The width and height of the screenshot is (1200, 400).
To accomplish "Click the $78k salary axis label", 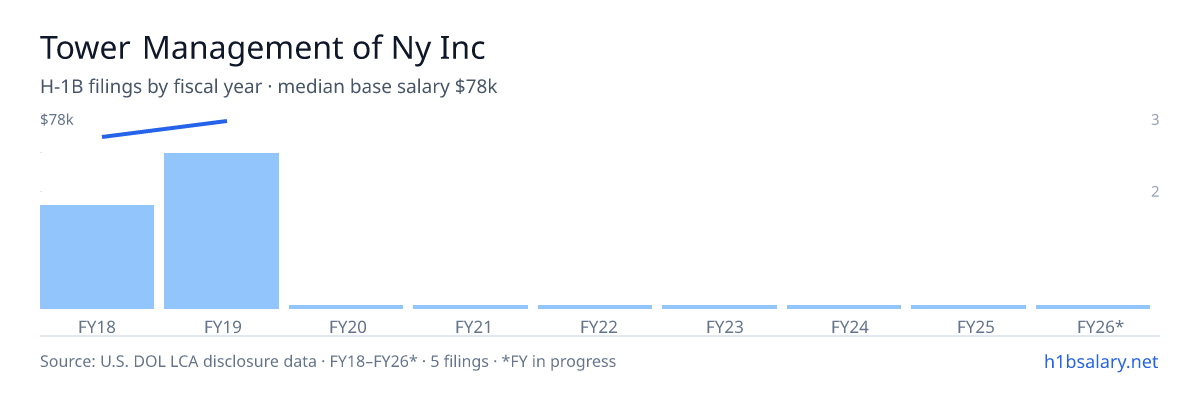I will click(57, 120).
